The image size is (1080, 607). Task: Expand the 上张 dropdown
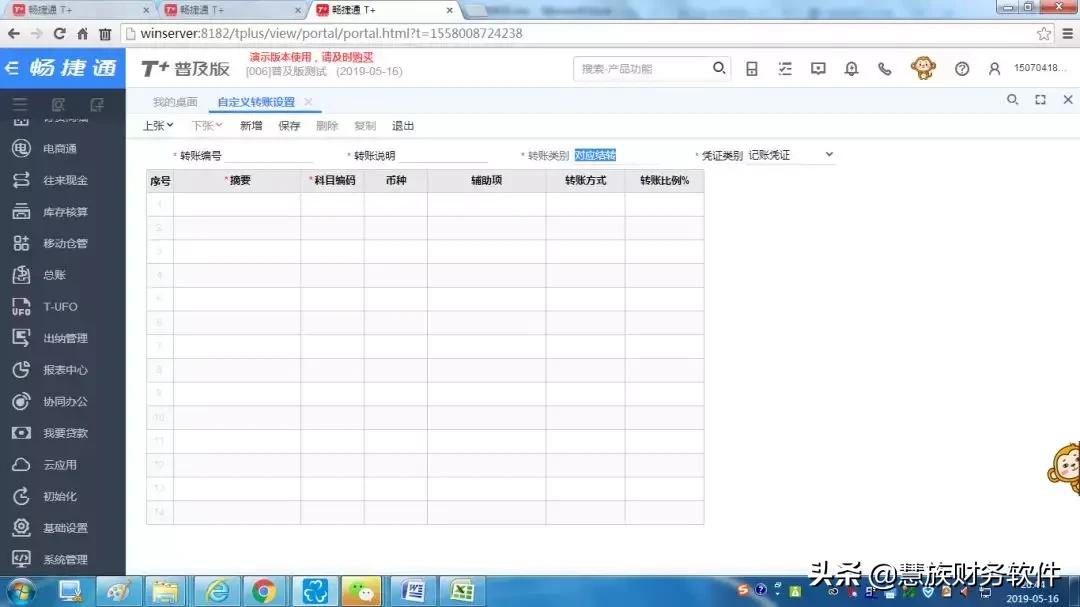[x=157, y=125]
